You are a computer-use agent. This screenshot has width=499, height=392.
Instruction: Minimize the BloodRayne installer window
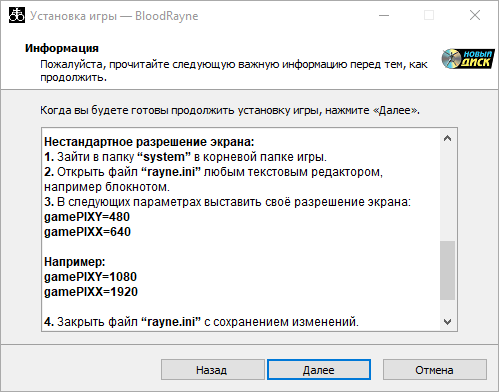point(384,15)
